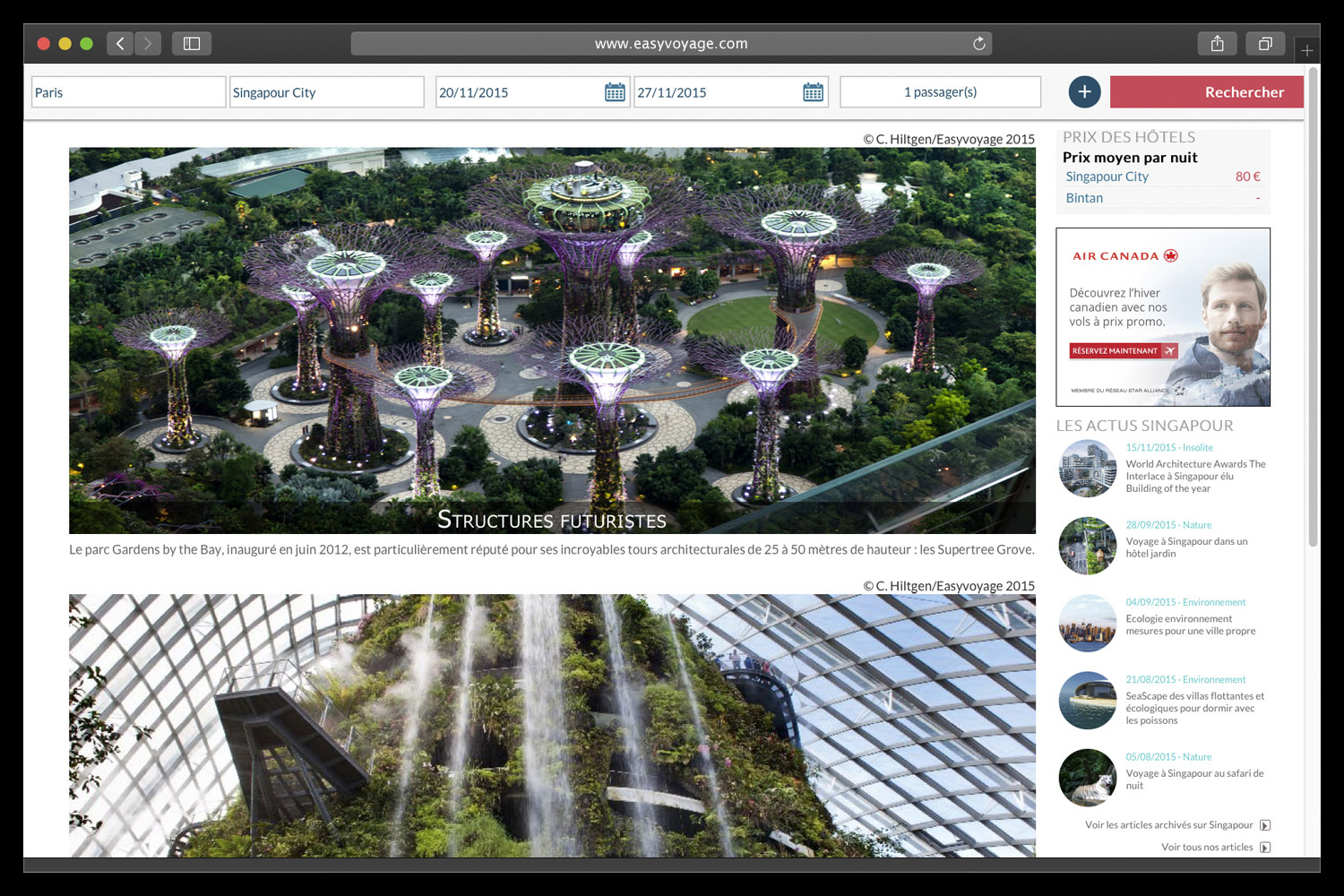Screen dimensions: 1344x896
Task: Expand Voir tous nos articles arrow
Action: coord(1265,847)
